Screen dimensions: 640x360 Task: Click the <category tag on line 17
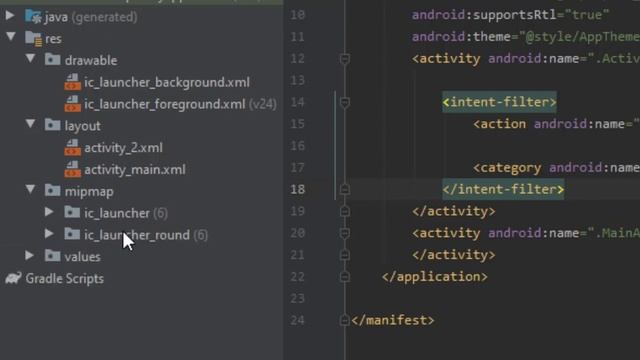point(507,168)
